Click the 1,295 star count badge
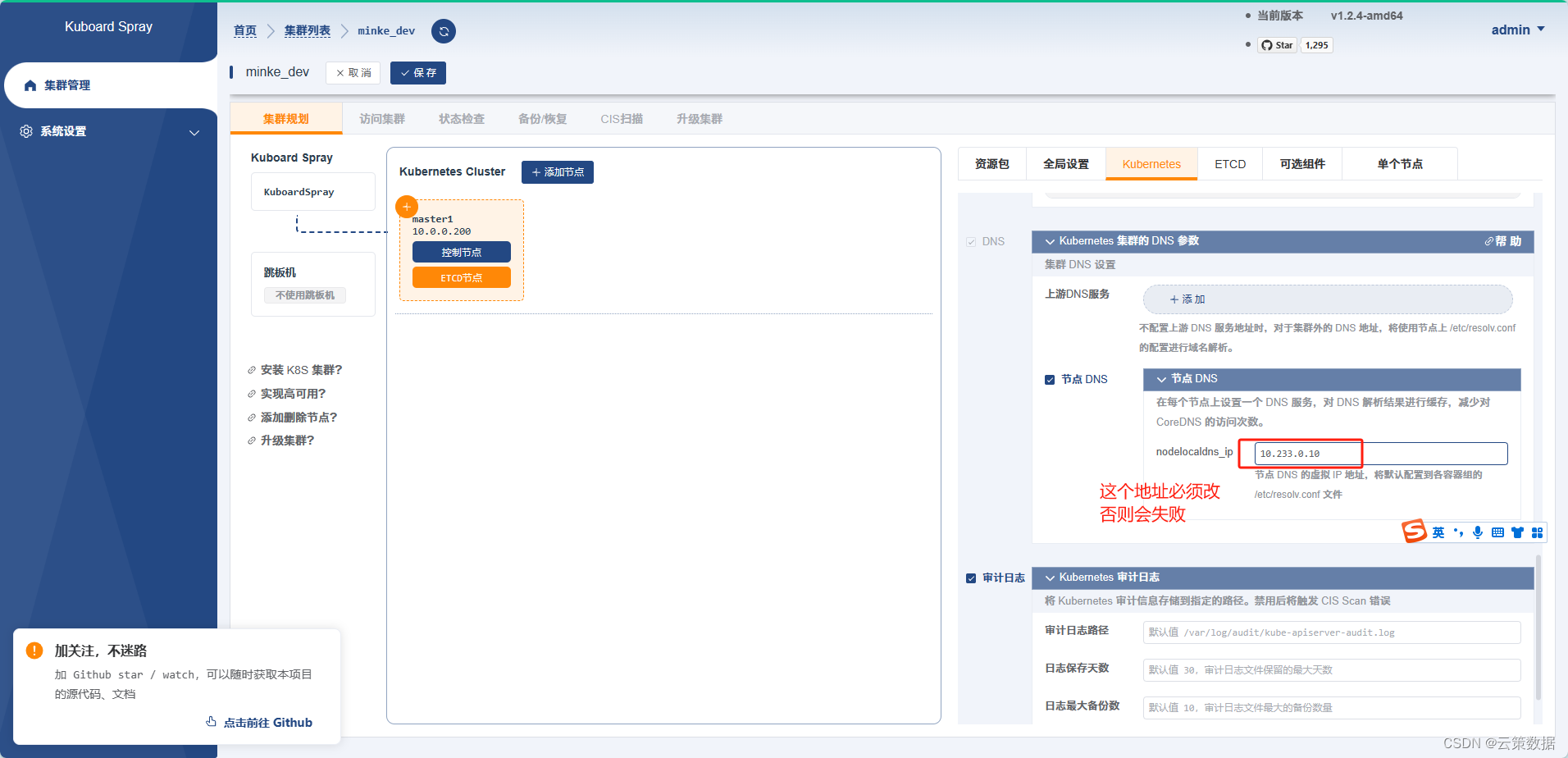 coord(1316,45)
